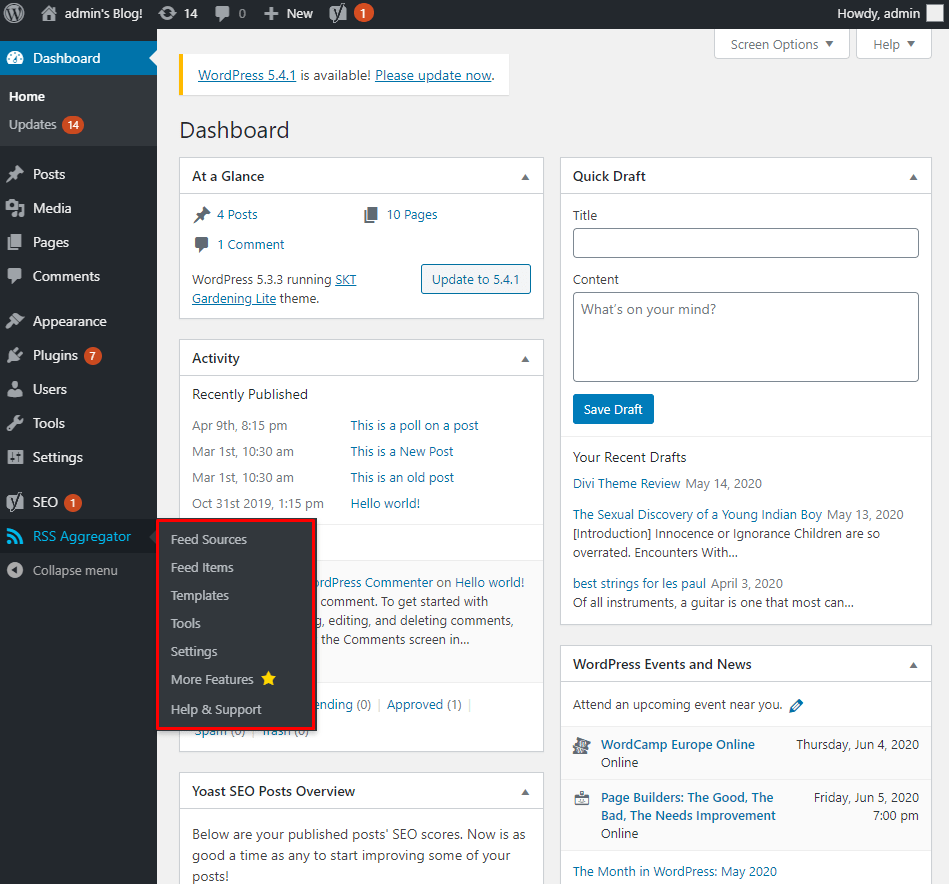This screenshot has height=884, width=949.
Task: Click the star icon beside More Features
Action: tap(269, 679)
